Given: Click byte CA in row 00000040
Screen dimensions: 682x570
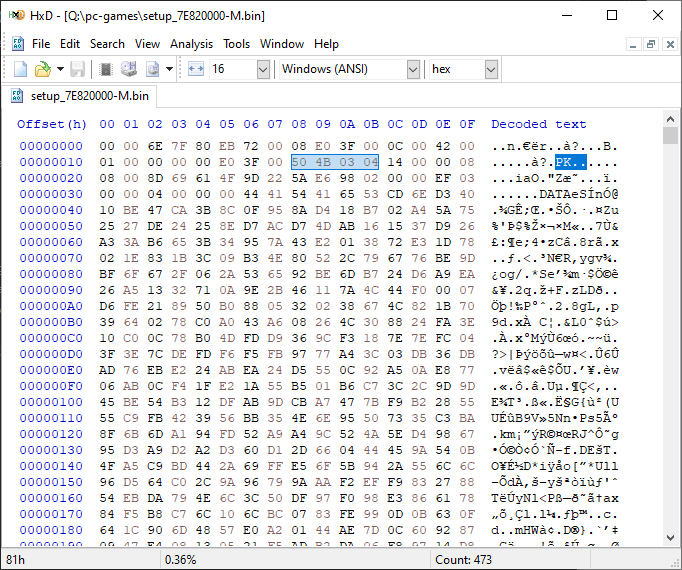Looking at the screenshot, I should [x=179, y=210].
